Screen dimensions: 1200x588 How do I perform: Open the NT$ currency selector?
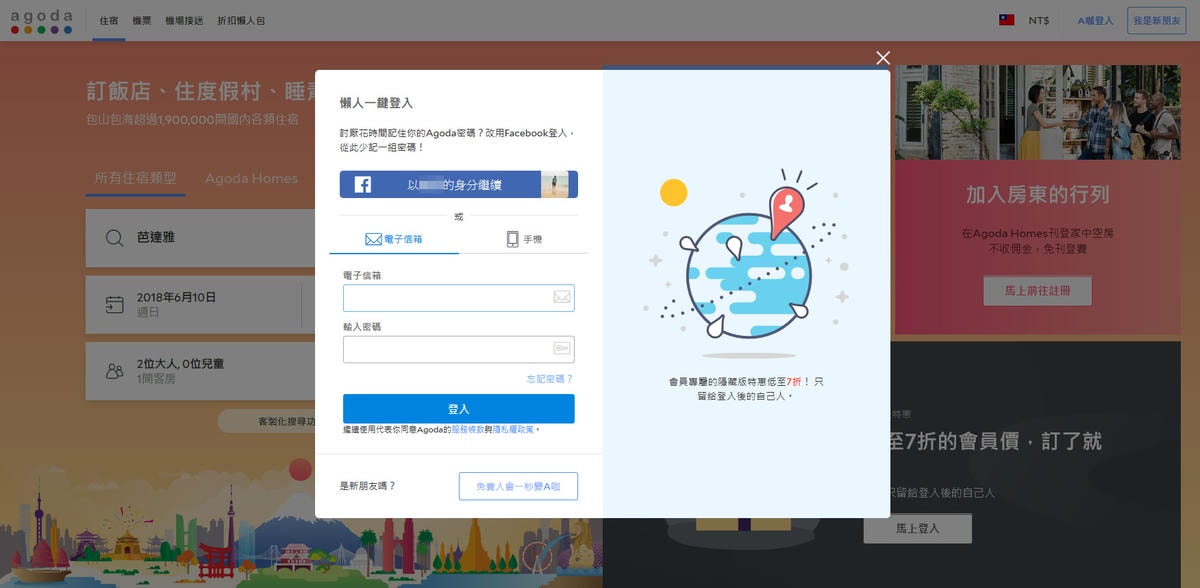[x=1039, y=20]
